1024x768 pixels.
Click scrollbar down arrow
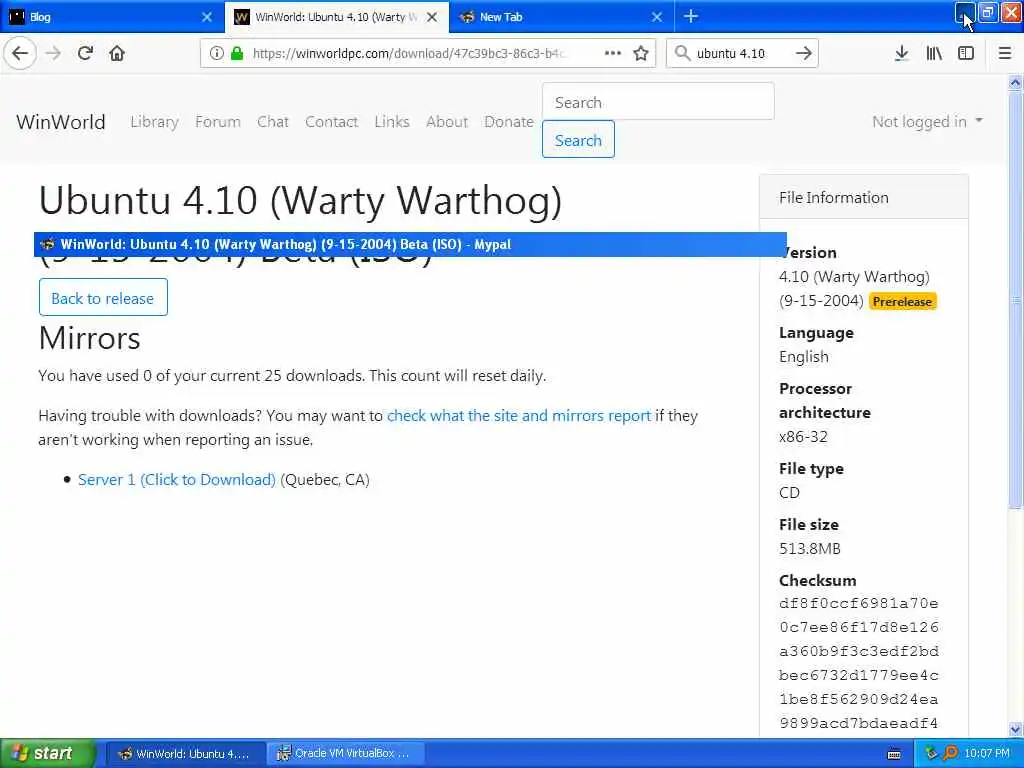tap(1015, 729)
